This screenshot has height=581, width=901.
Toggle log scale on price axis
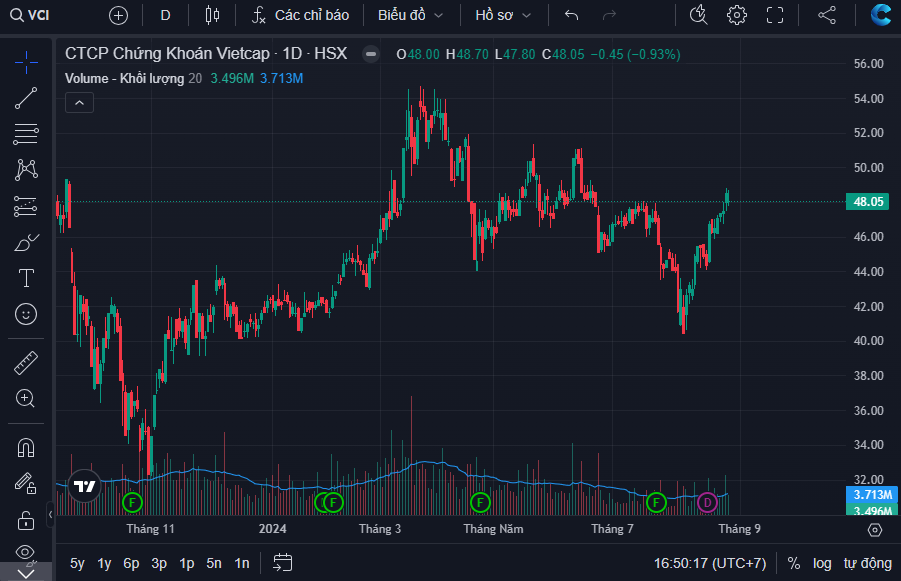pyautogui.click(x=821, y=563)
